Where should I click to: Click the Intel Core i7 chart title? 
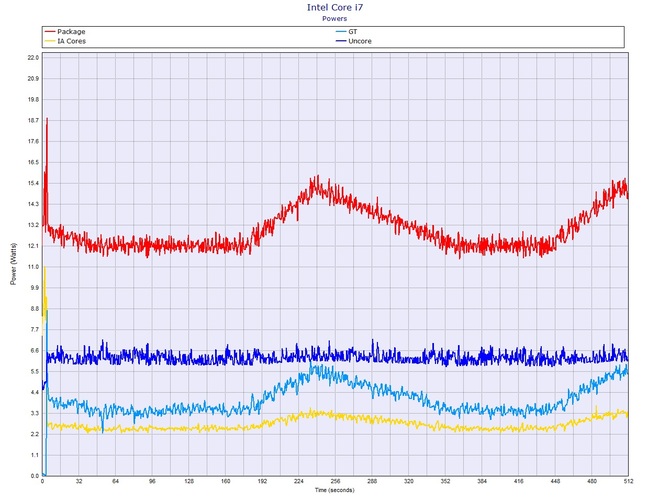[x=335, y=7]
